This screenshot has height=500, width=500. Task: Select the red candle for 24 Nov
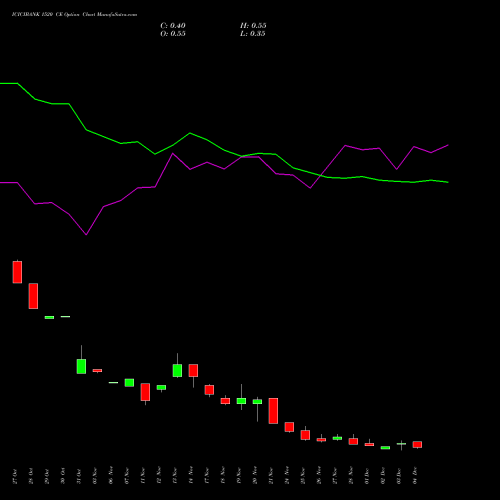[289, 427]
